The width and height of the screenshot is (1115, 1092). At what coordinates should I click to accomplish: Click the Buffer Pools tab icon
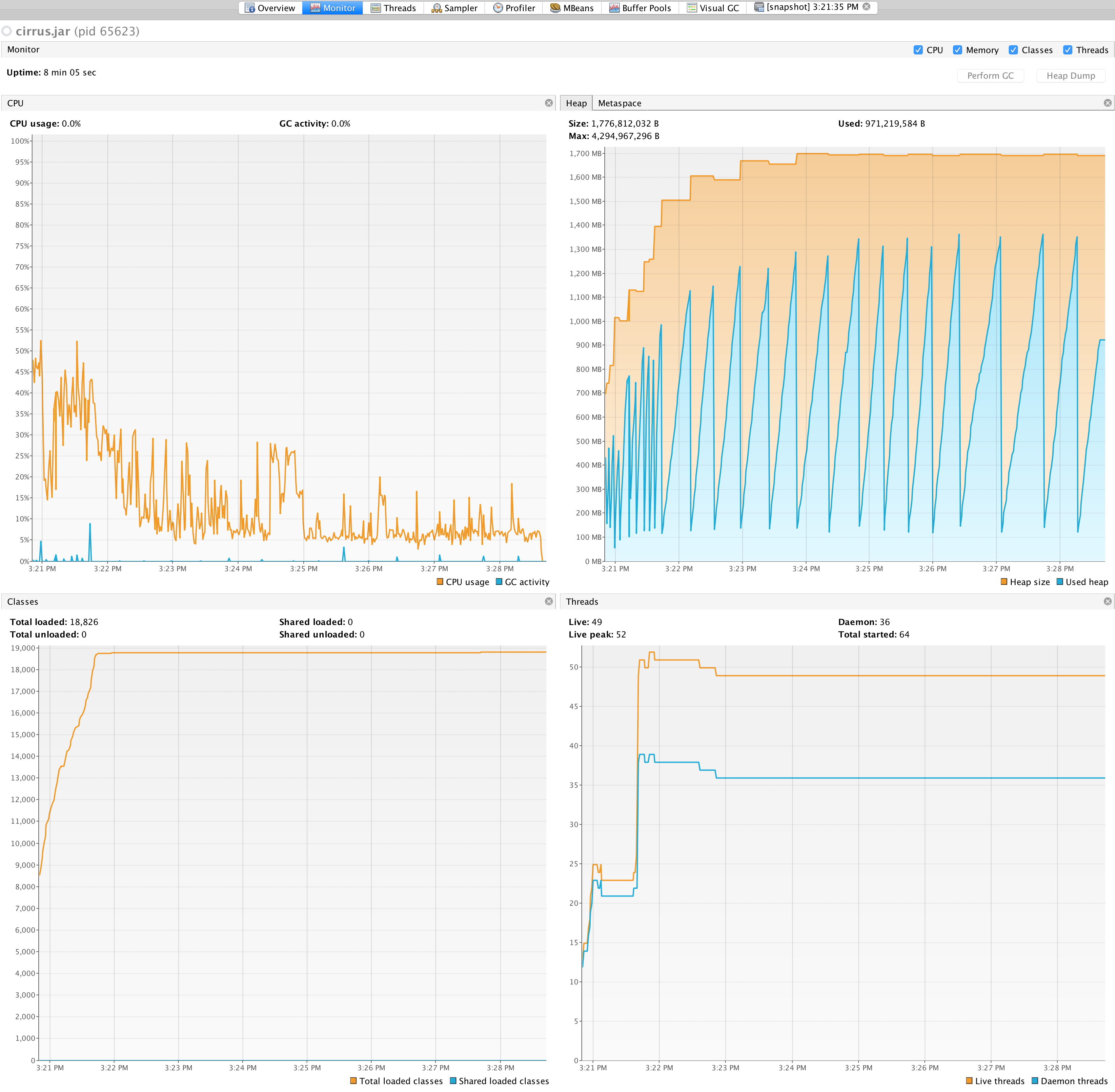click(x=614, y=8)
